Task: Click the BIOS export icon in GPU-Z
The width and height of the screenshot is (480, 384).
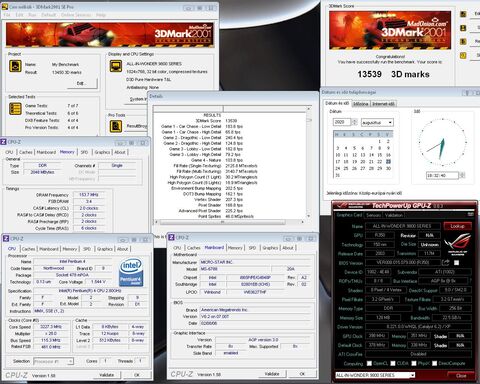Action: pyautogui.click(x=446, y=263)
